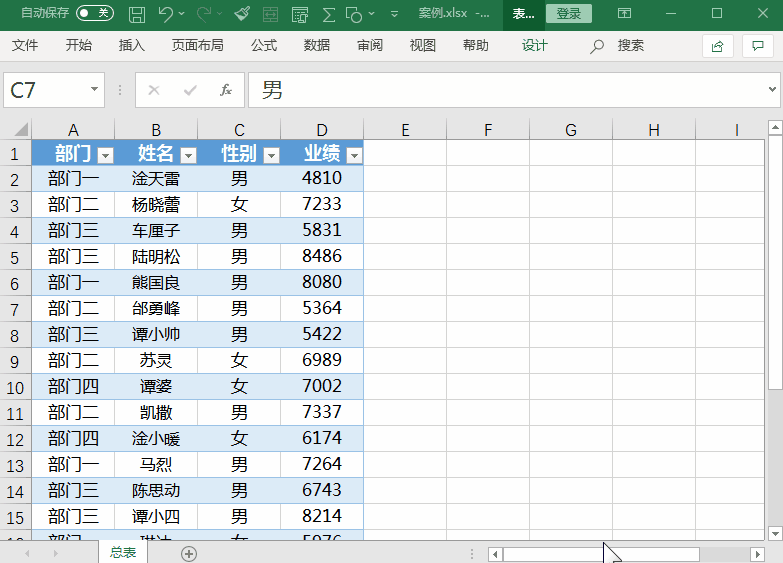Click cell containing 马烈

[156, 465]
